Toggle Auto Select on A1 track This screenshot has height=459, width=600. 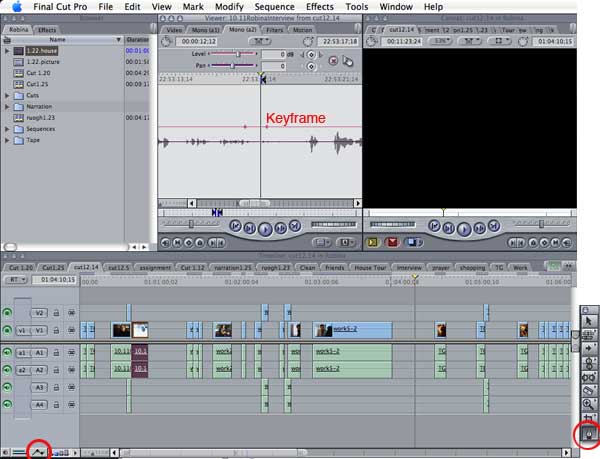[71, 353]
